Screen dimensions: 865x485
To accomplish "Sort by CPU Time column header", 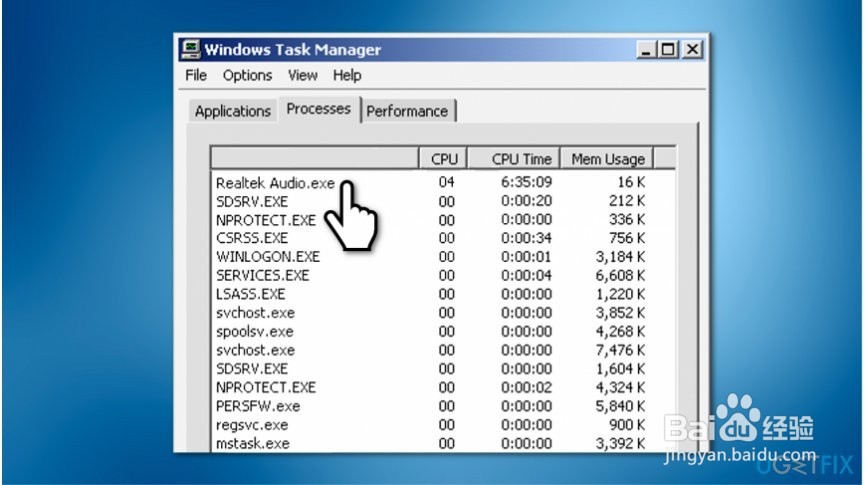I will [522, 158].
